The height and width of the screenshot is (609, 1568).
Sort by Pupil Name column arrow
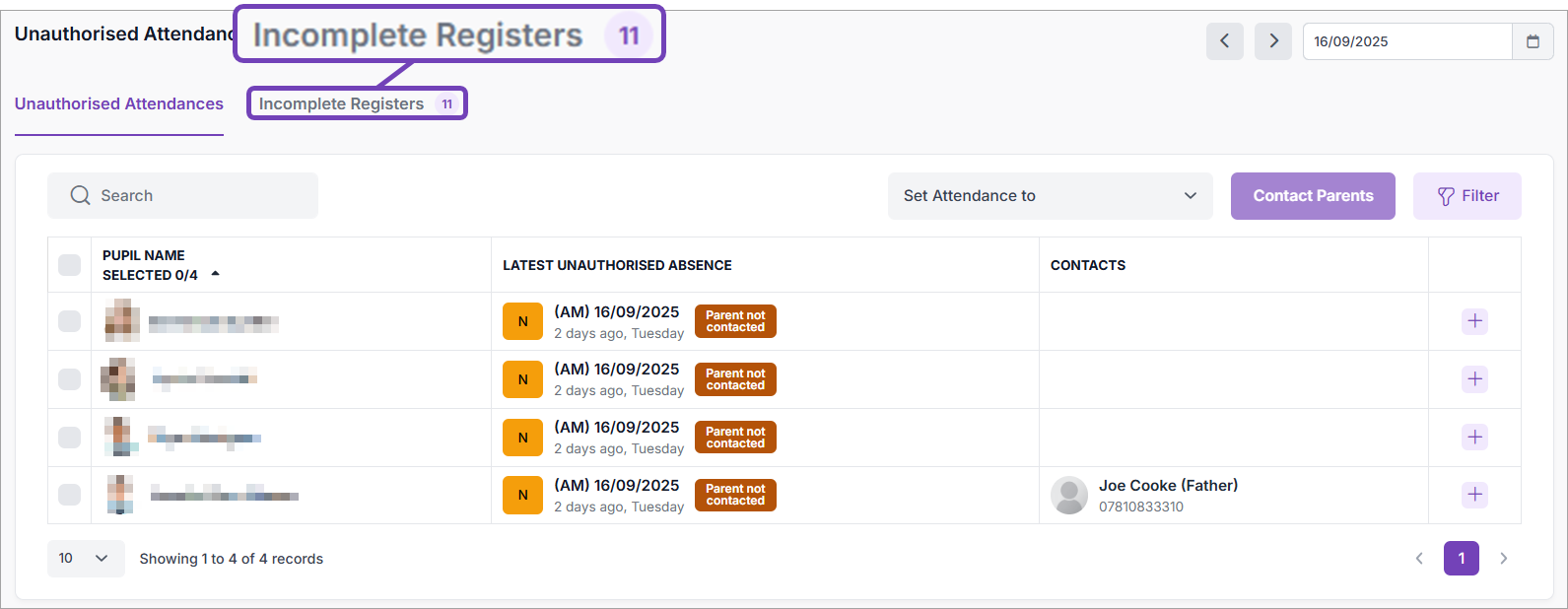pyautogui.click(x=215, y=274)
